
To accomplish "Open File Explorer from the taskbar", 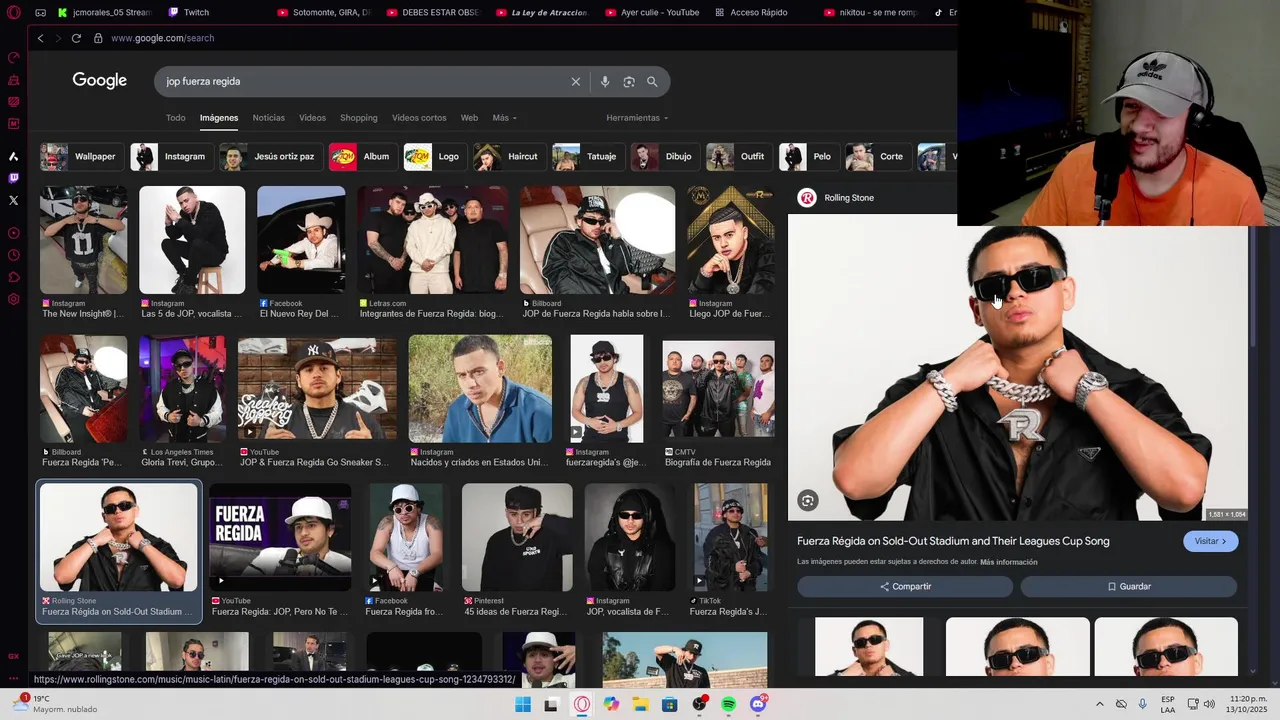I will [x=640, y=704].
